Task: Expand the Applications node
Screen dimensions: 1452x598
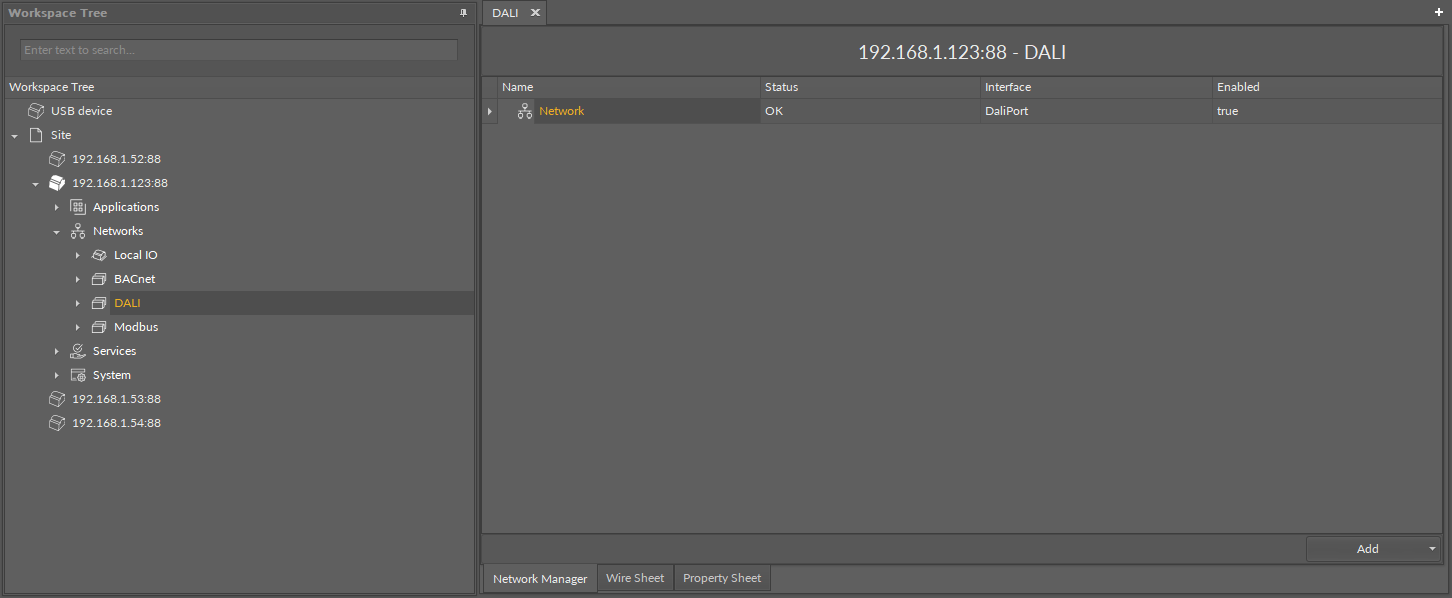Action: coord(57,207)
